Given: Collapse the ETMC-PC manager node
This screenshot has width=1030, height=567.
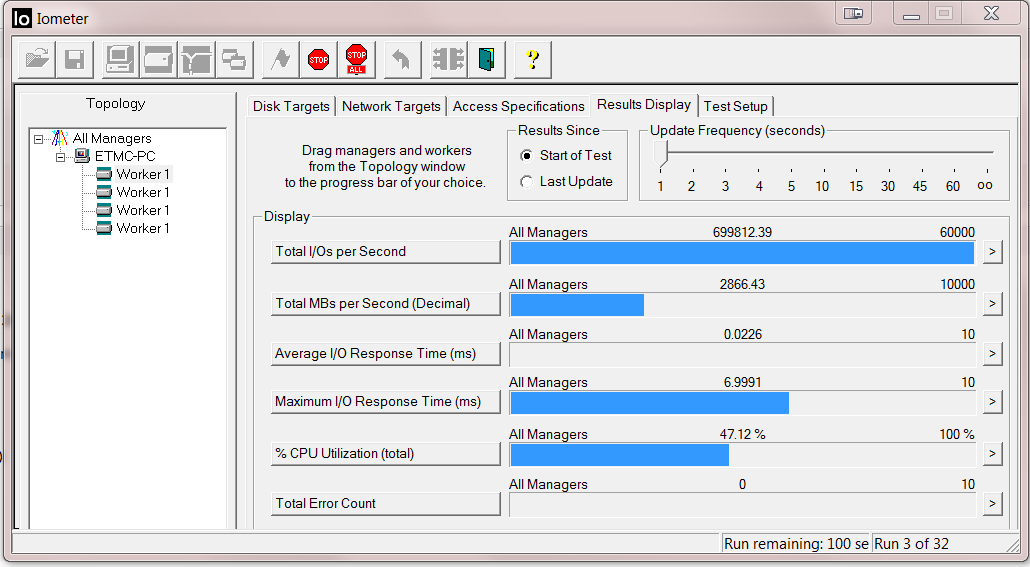Looking at the screenshot, I should (x=60, y=157).
